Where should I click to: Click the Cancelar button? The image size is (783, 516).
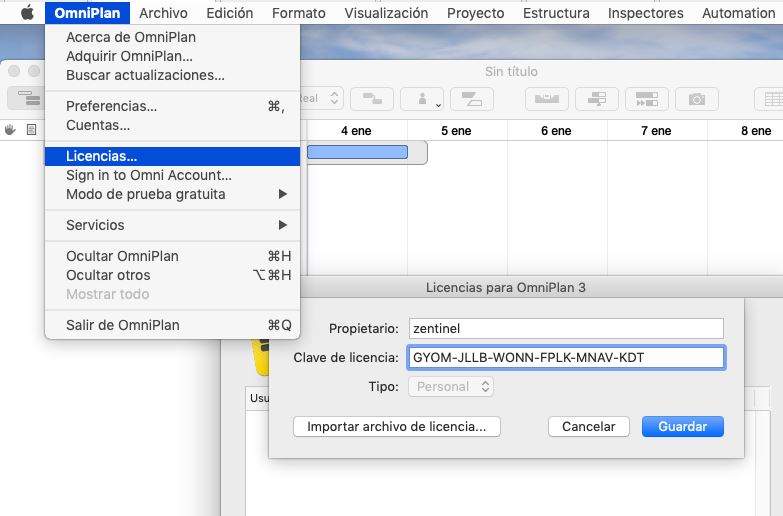(x=588, y=426)
